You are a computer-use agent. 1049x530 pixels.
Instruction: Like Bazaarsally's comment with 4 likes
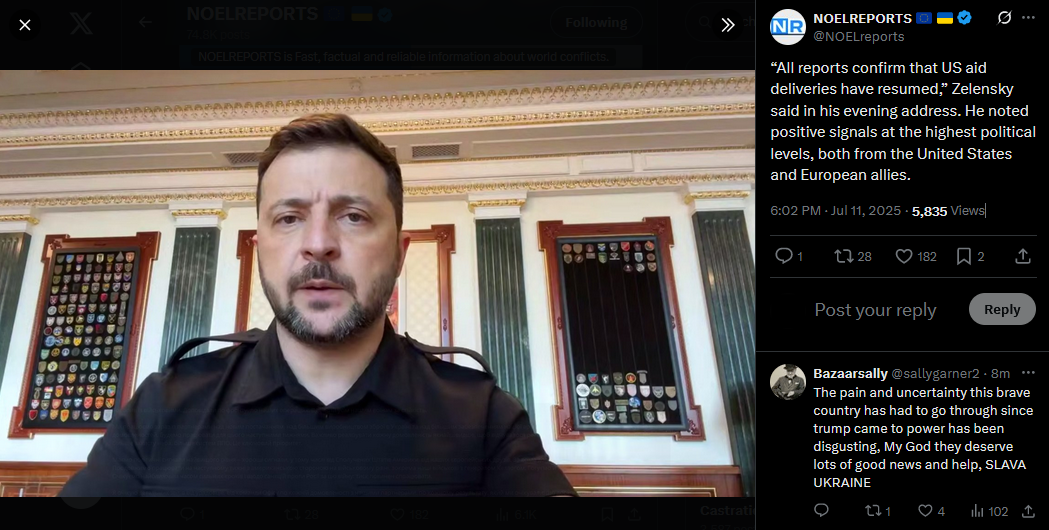tap(931, 511)
